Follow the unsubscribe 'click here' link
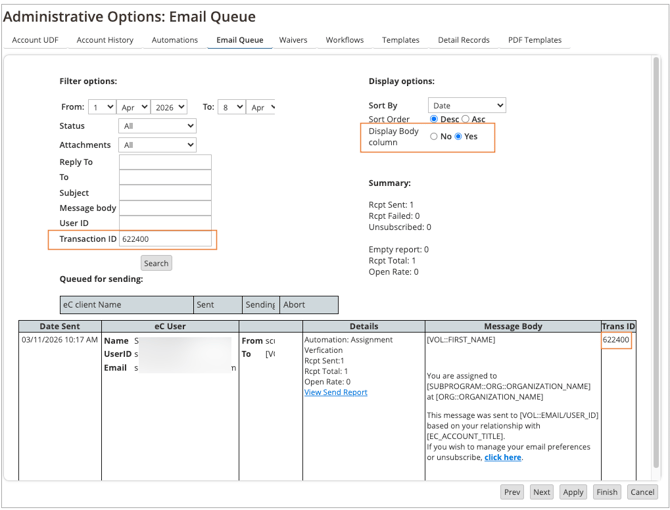 click(x=503, y=457)
